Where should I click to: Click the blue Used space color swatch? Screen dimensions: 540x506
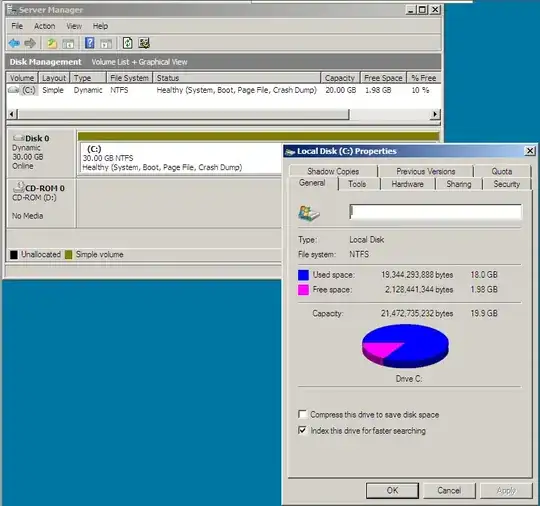[x=303, y=275]
